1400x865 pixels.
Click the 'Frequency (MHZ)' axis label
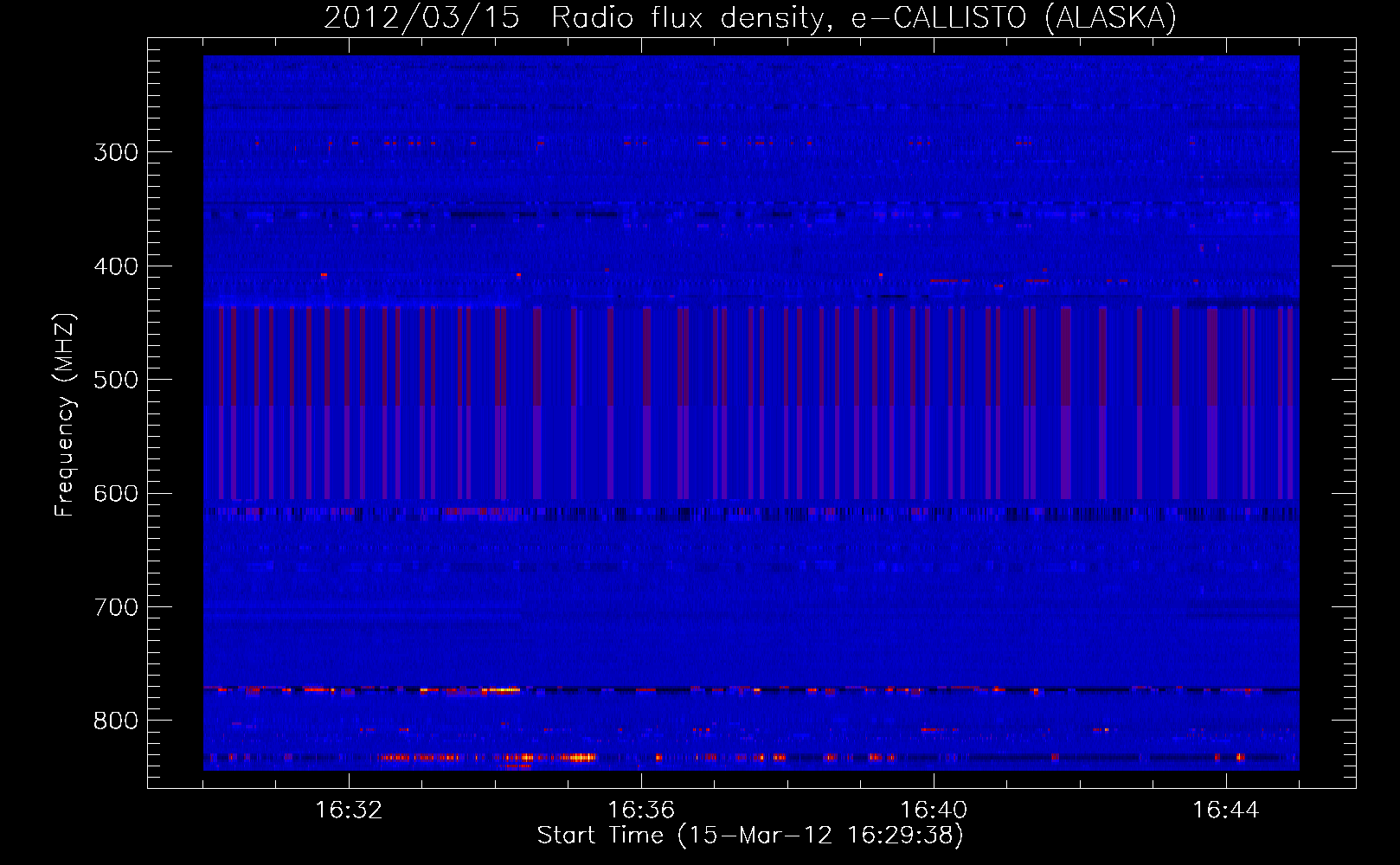pos(65,415)
